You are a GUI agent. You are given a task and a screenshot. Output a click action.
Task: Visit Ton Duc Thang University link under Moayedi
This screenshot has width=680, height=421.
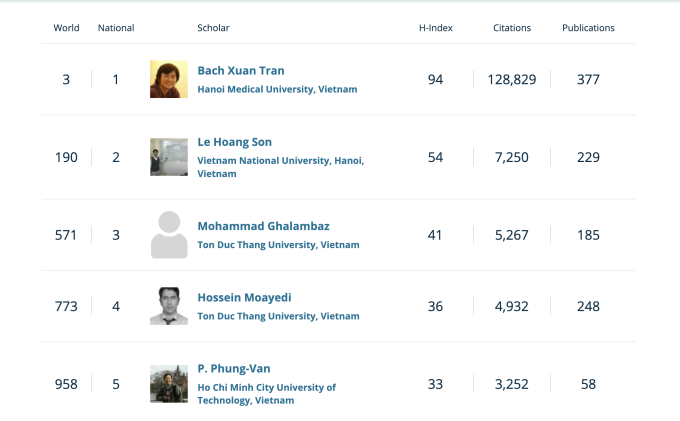point(278,316)
